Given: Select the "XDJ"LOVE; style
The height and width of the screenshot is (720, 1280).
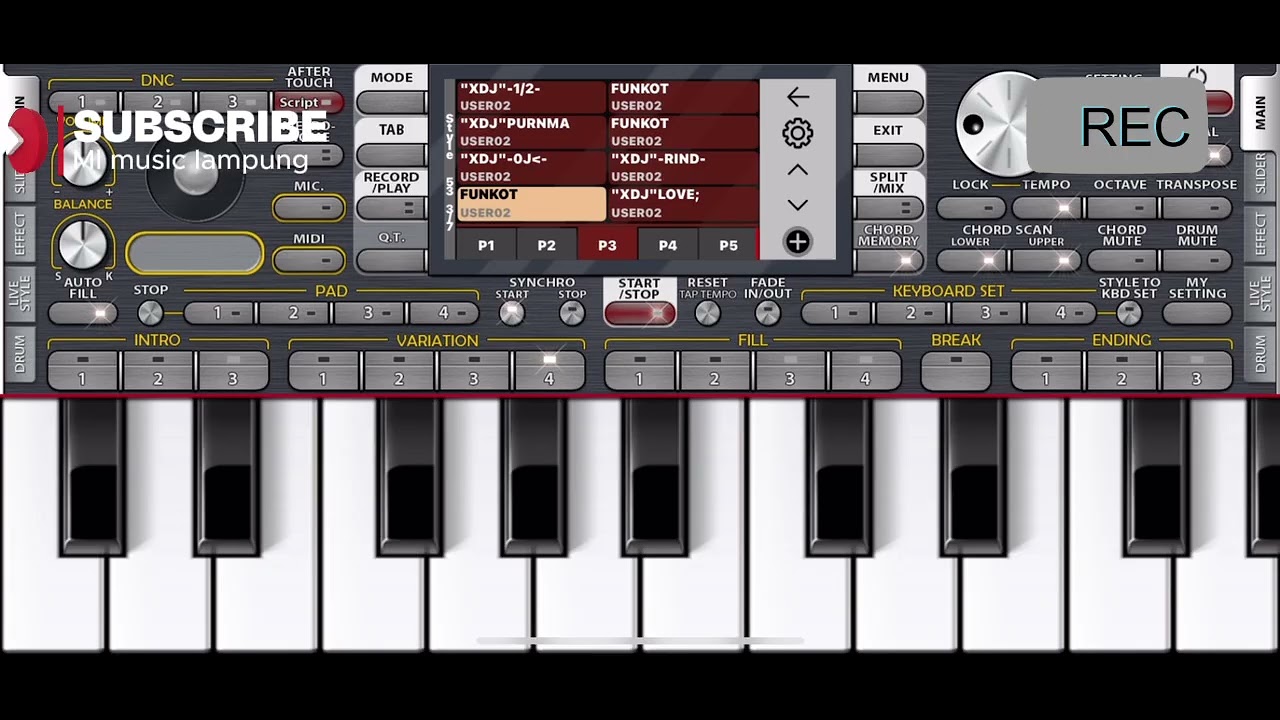Looking at the screenshot, I should 683,203.
